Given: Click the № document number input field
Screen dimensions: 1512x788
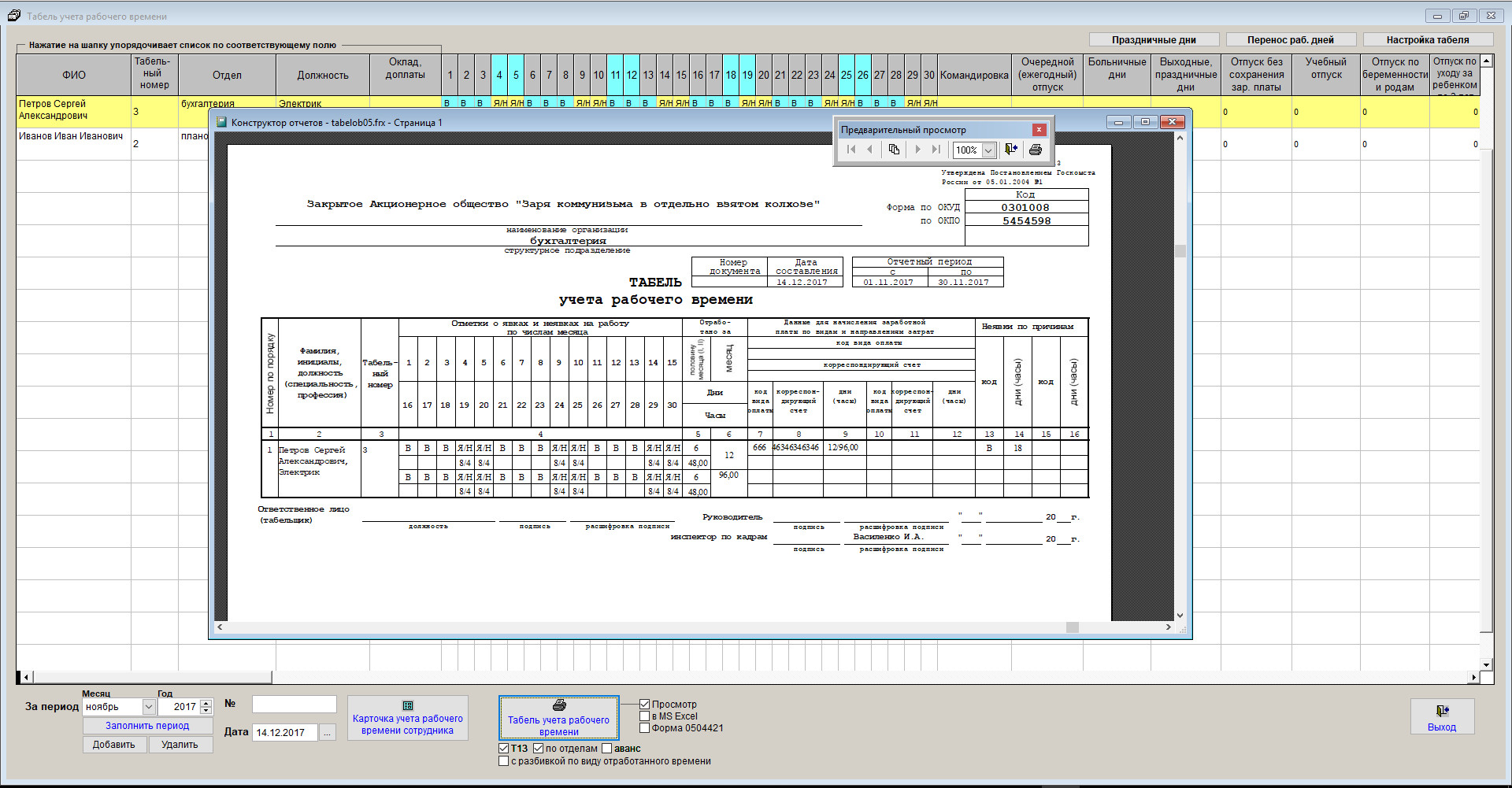Looking at the screenshot, I should coord(294,705).
